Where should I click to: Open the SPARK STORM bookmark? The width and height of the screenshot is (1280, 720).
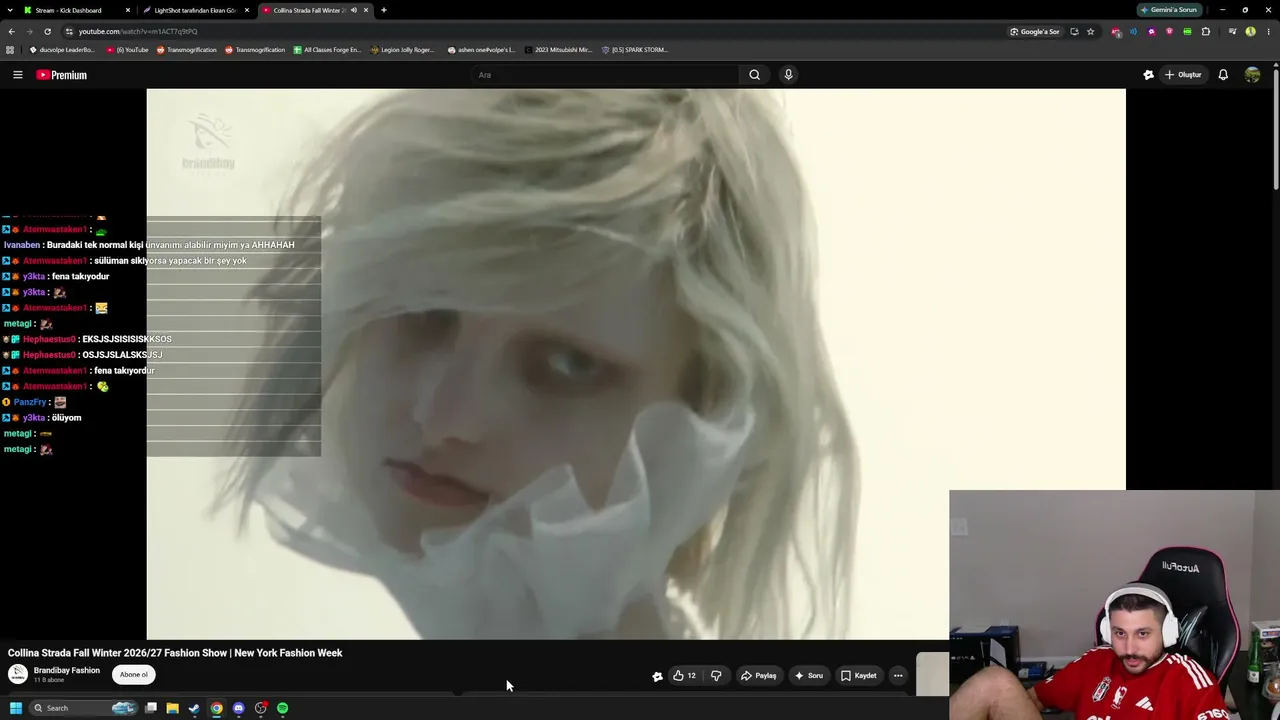click(x=634, y=49)
